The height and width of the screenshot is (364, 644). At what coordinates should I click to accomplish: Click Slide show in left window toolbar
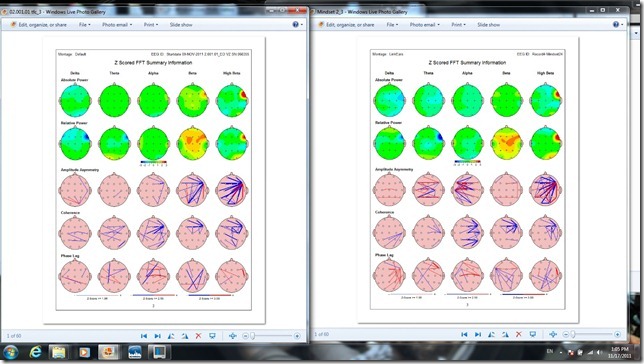pyautogui.click(x=181, y=25)
